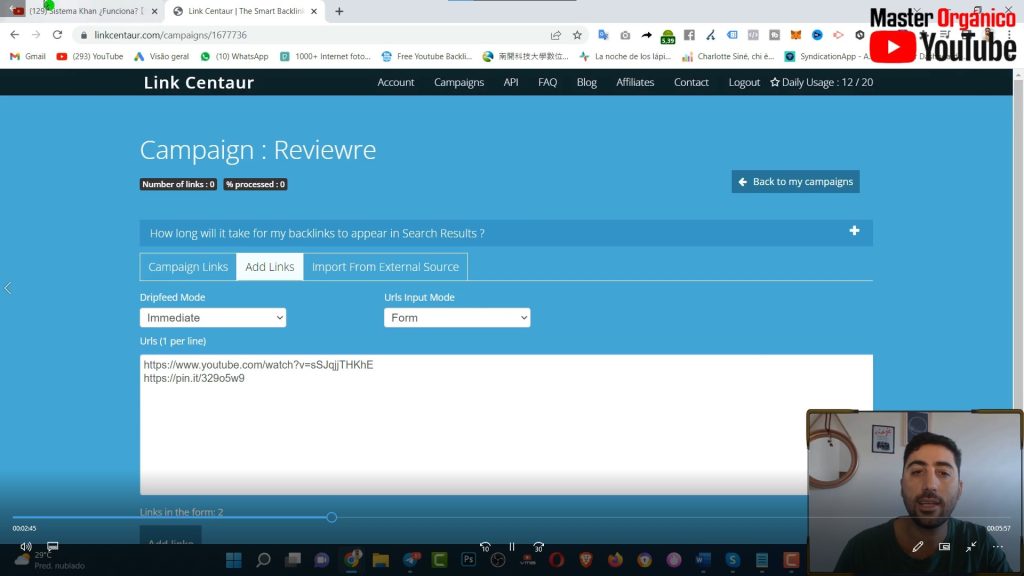Image resolution: width=1024 pixels, height=576 pixels.
Task: Click the left-edge previous chevron arrow
Action: point(8,288)
